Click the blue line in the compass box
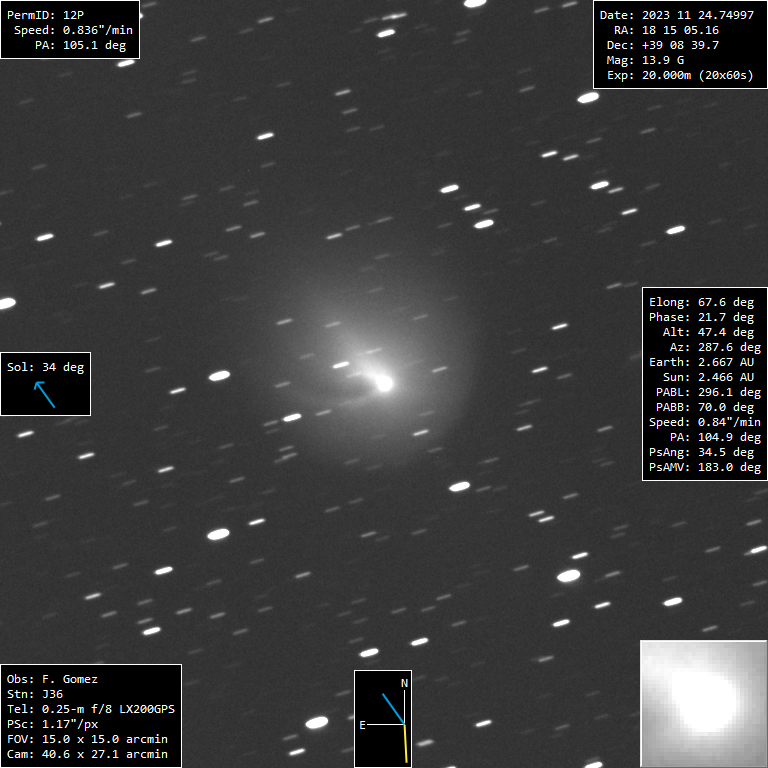 [393, 709]
